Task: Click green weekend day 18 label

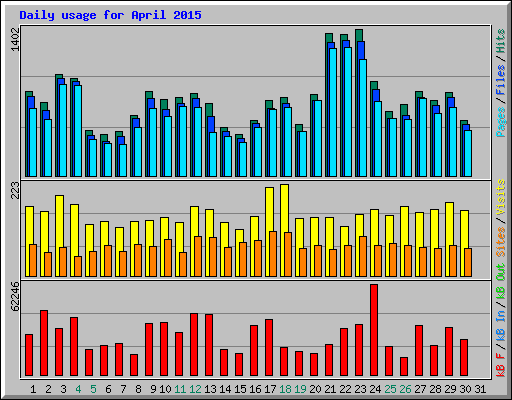Action: click(x=285, y=389)
